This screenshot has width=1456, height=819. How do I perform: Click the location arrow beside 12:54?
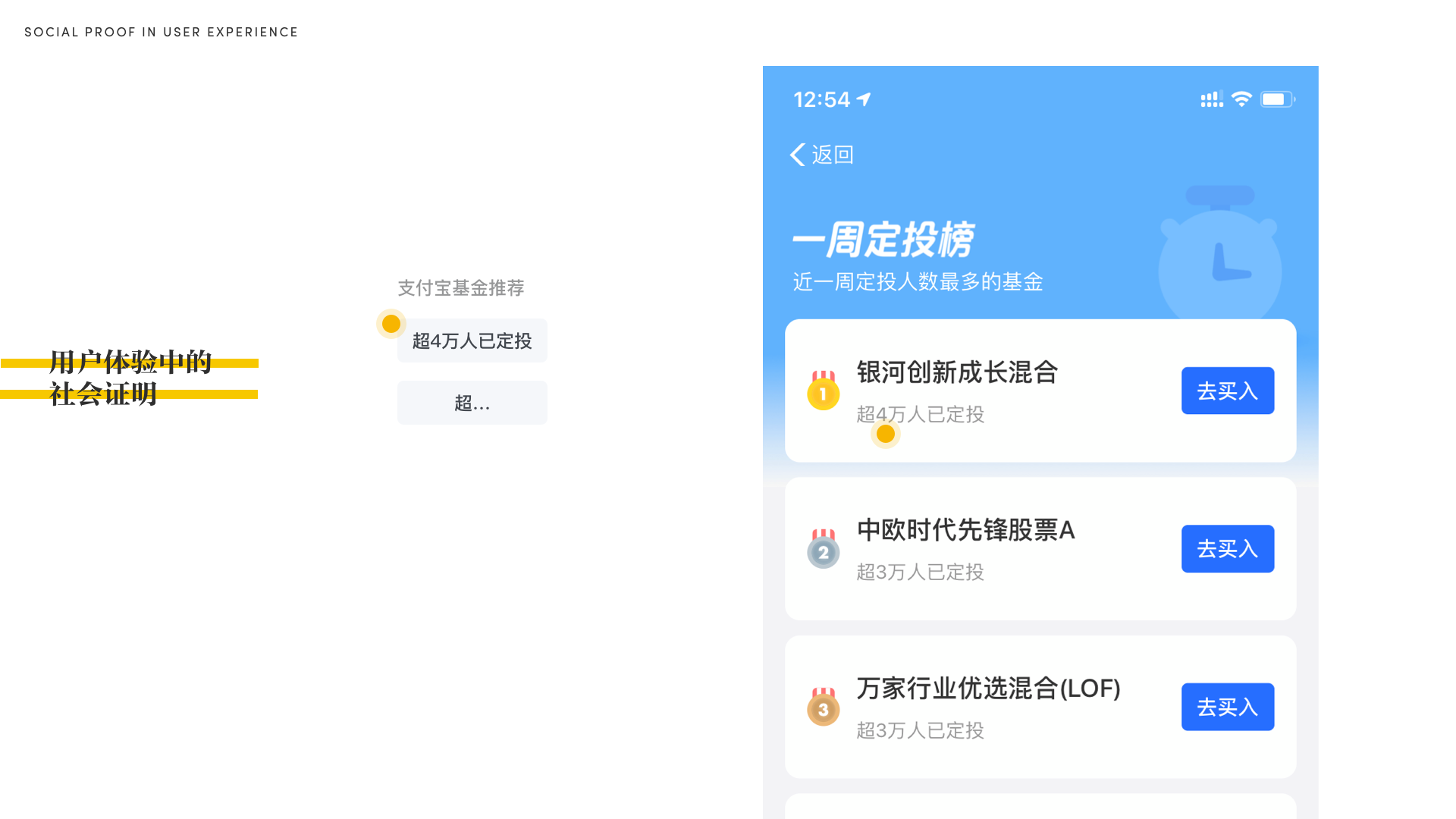tap(864, 99)
